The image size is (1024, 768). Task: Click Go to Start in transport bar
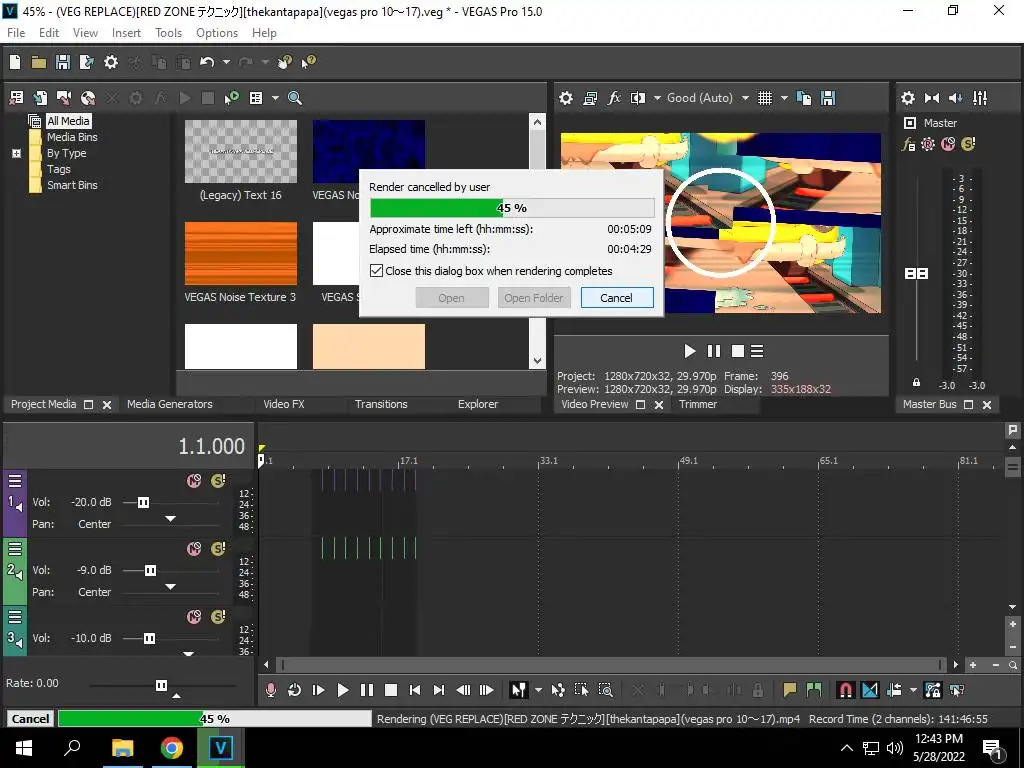(415, 690)
